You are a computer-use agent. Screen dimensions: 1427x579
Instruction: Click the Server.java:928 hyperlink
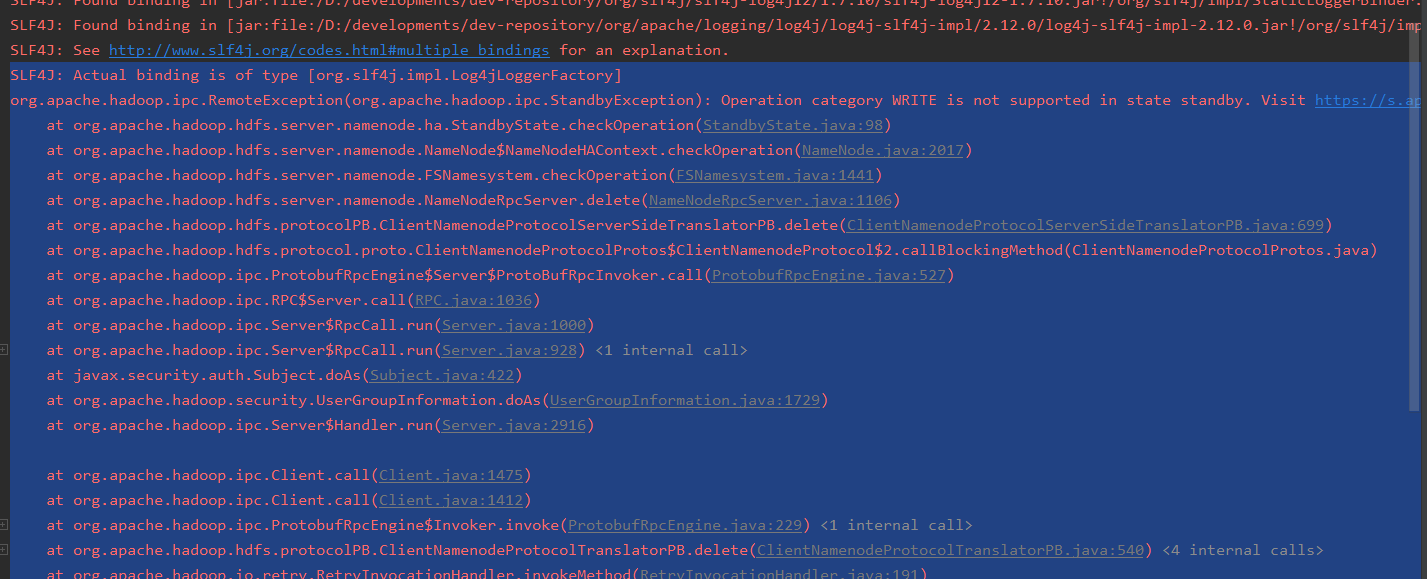point(509,350)
